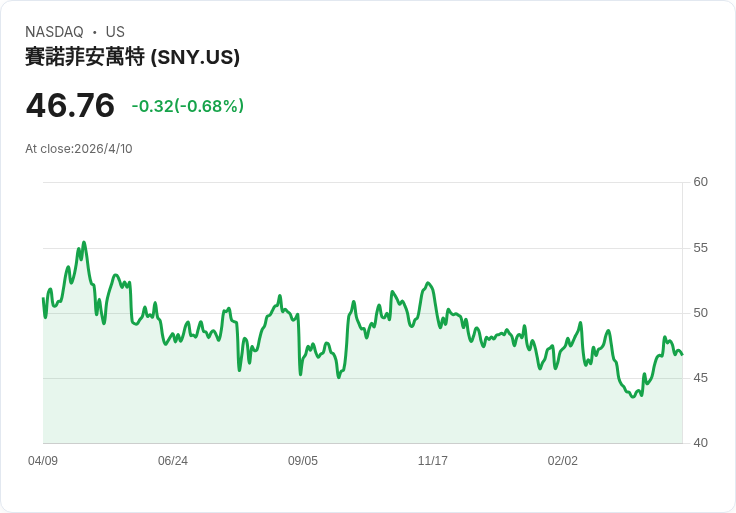This screenshot has height=513, width=736.
Task: Click the 60 y-axis price label
Action: pyautogui.click(x=700, y=182)
